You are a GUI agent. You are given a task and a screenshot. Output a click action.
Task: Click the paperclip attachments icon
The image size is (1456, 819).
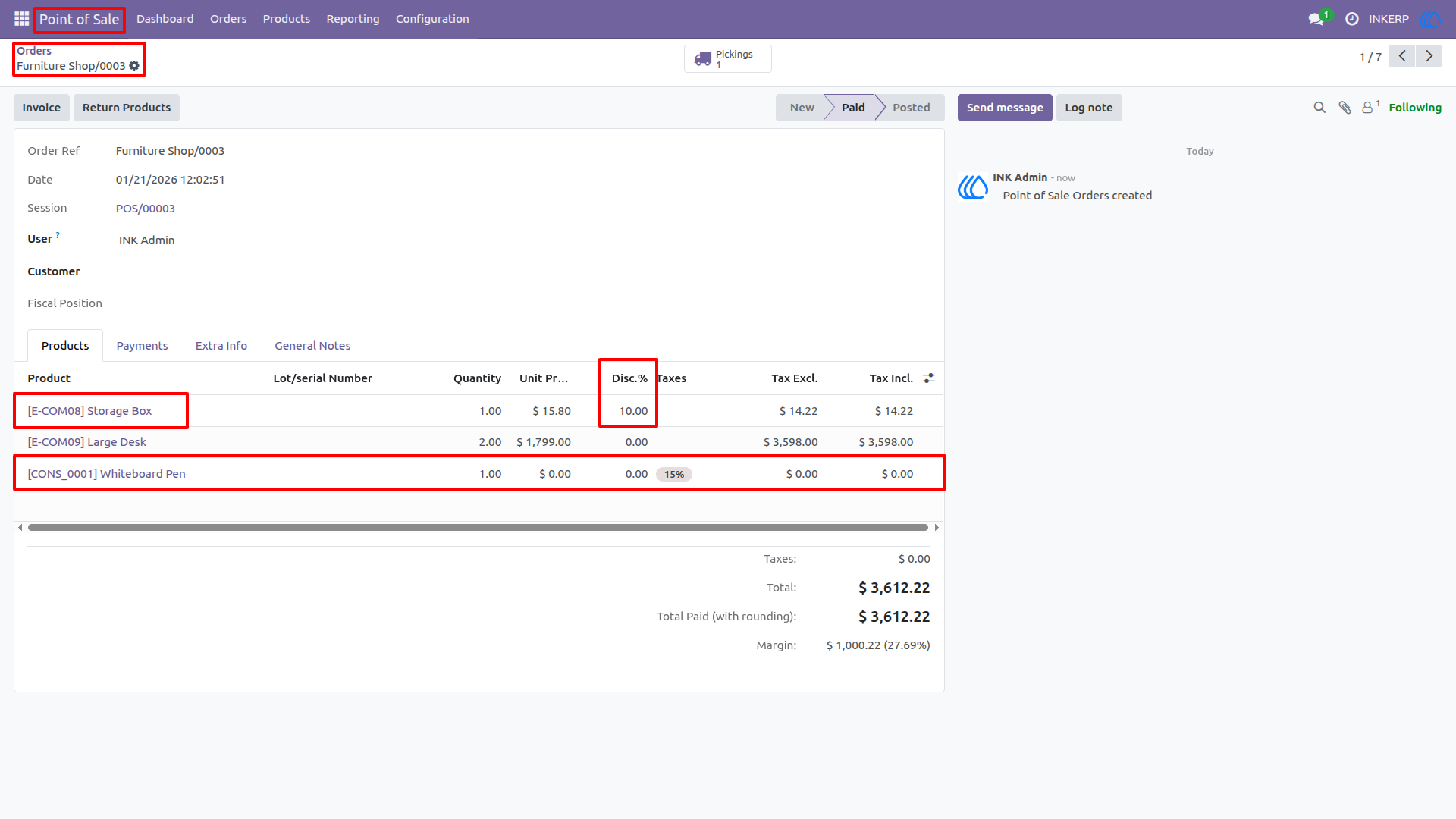1345,108
